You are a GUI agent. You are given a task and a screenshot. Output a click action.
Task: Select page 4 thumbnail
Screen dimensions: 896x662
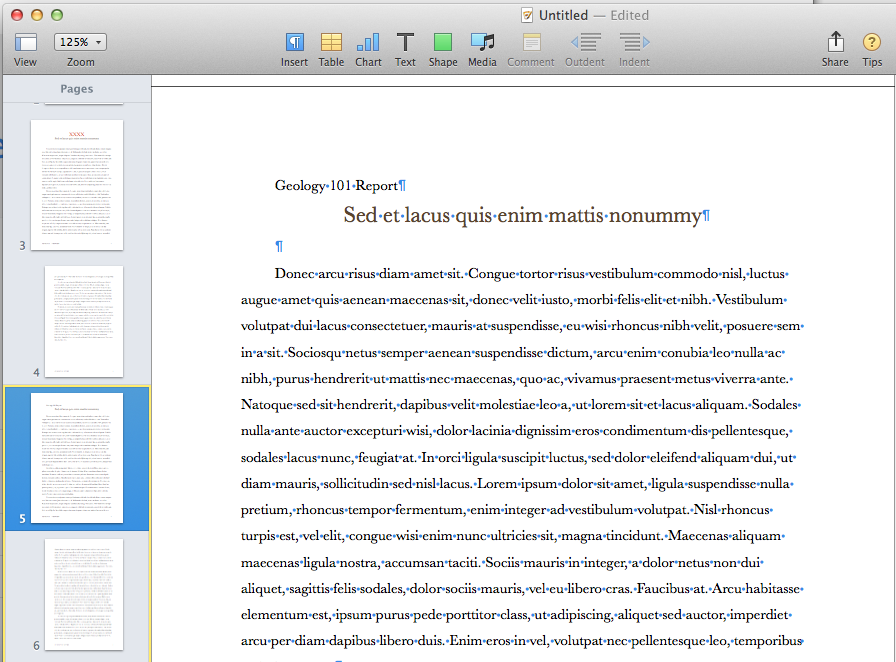(83, 321)
